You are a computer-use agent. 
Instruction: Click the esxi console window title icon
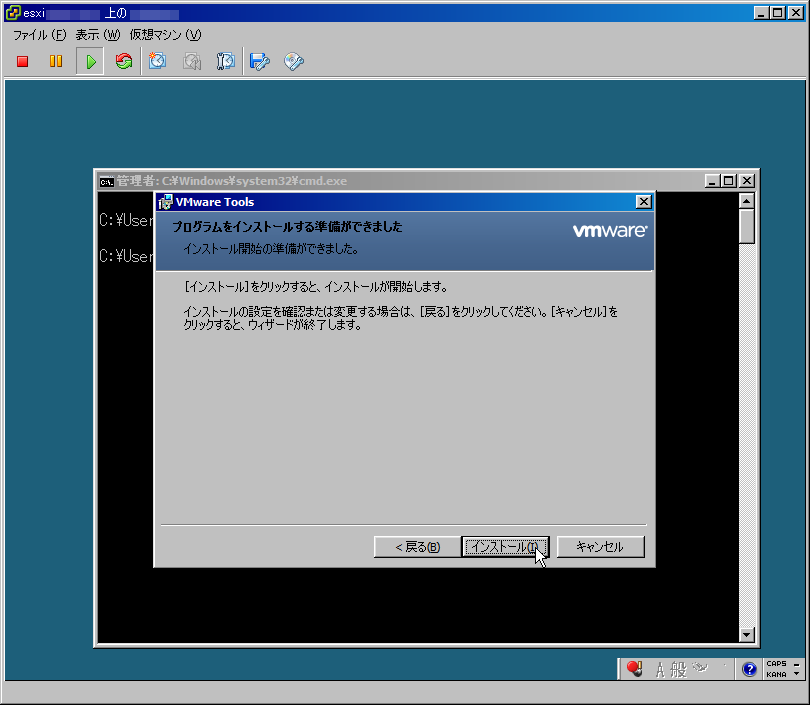click(12, 12)
